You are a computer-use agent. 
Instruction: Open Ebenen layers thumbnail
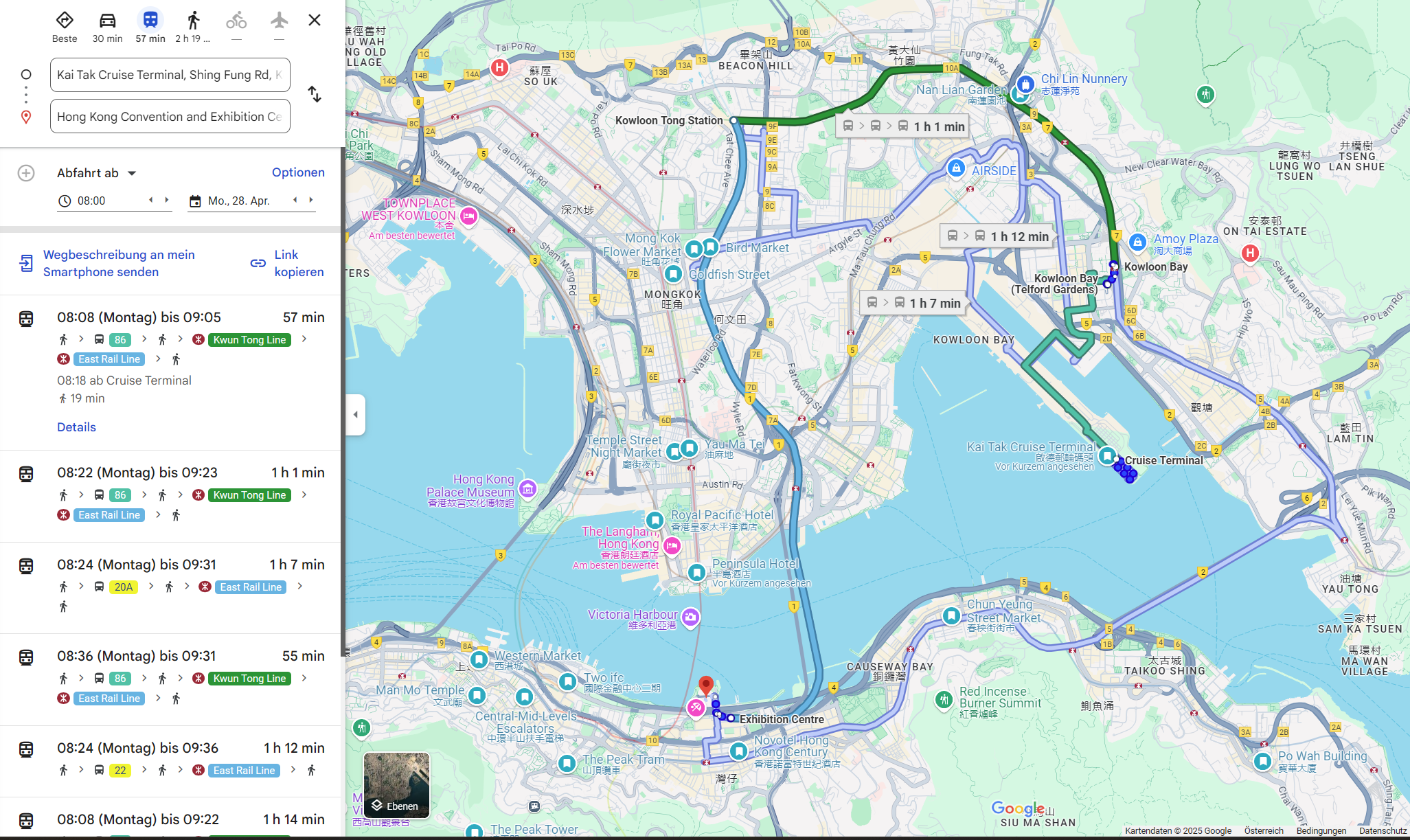point(396,785)
